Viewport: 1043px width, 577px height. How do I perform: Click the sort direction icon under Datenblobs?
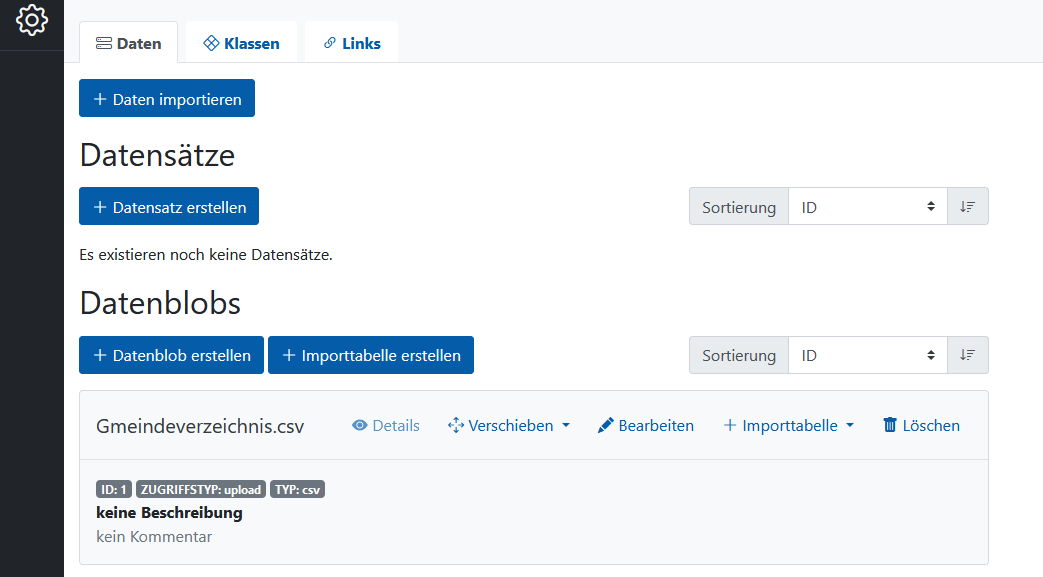click(x=968, y=355)
